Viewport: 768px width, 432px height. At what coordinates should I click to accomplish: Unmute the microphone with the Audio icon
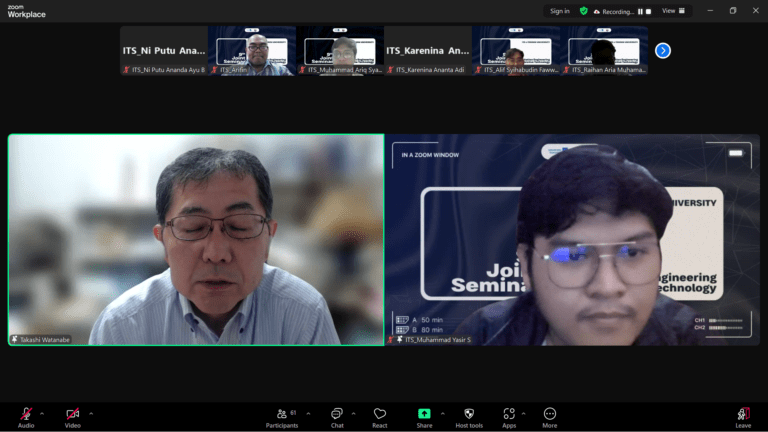tap(25, 414)
